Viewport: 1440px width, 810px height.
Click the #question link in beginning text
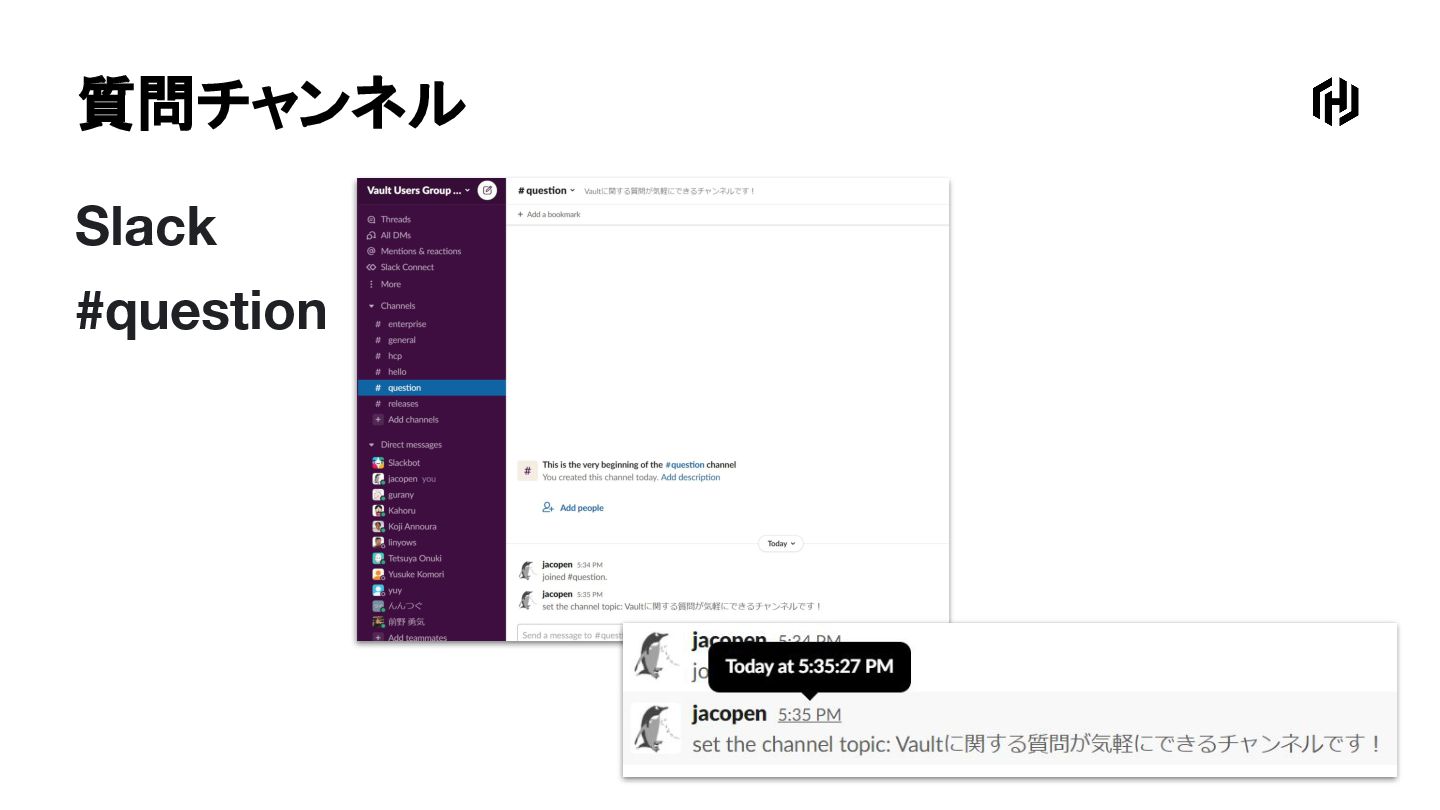click(685, 465)
